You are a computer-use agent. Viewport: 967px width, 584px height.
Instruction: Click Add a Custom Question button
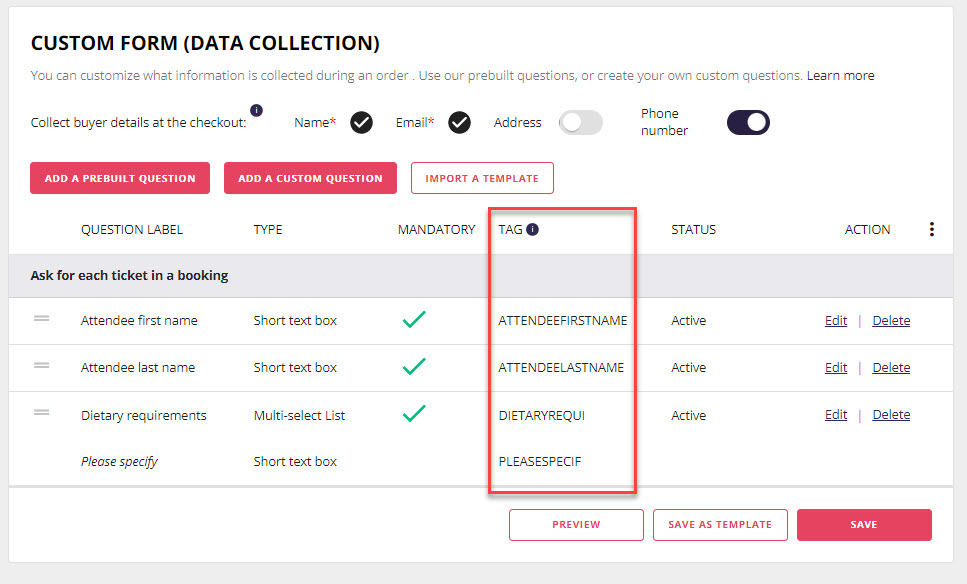pyautogui.click(x=310, y=178)
